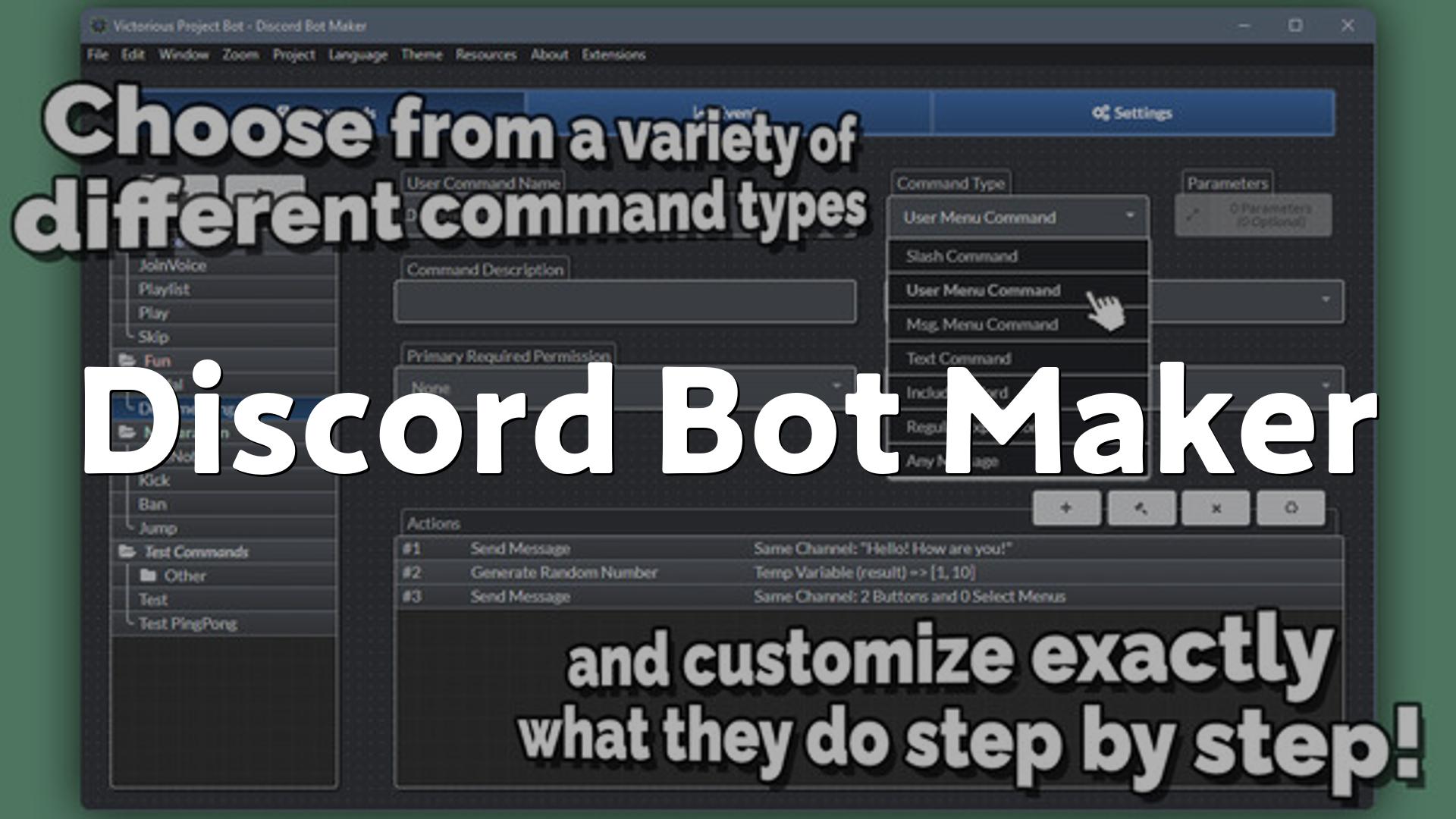The image size is (1456, 819).
Task: Choose Text Command option
Action: click(x=1018, y=359)
